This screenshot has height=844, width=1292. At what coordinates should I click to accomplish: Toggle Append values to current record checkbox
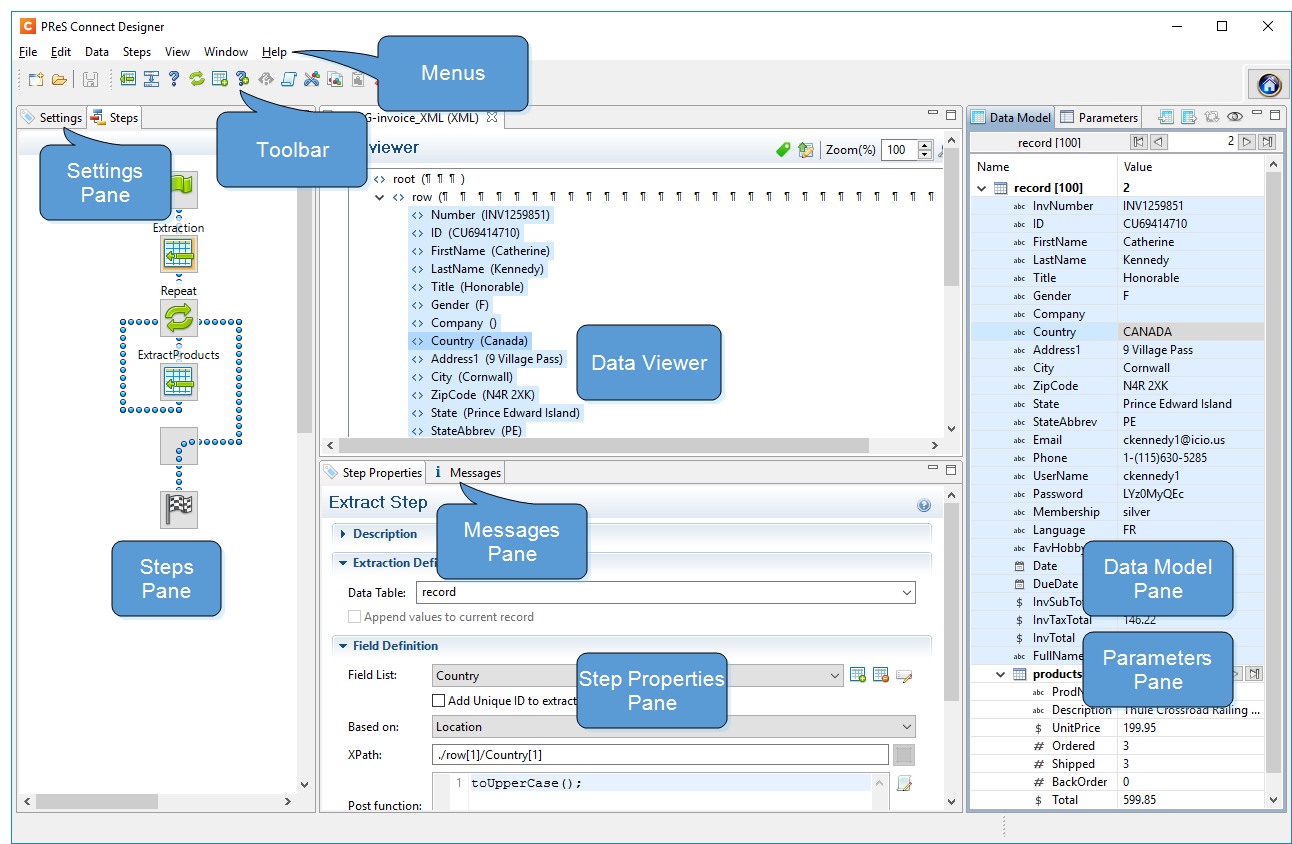[x=354, y=617]
